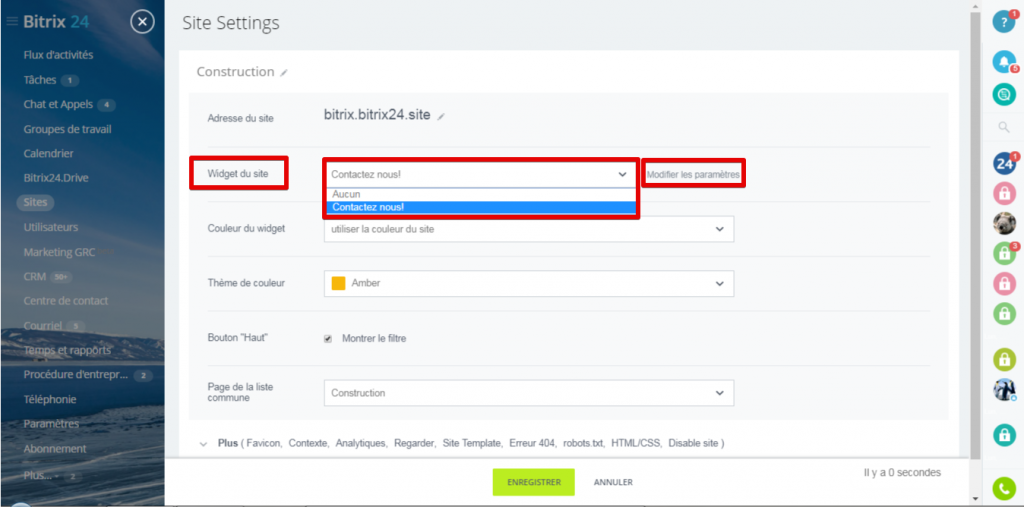
Task: Open CRM in the left menu
Action: pos(35,276)
